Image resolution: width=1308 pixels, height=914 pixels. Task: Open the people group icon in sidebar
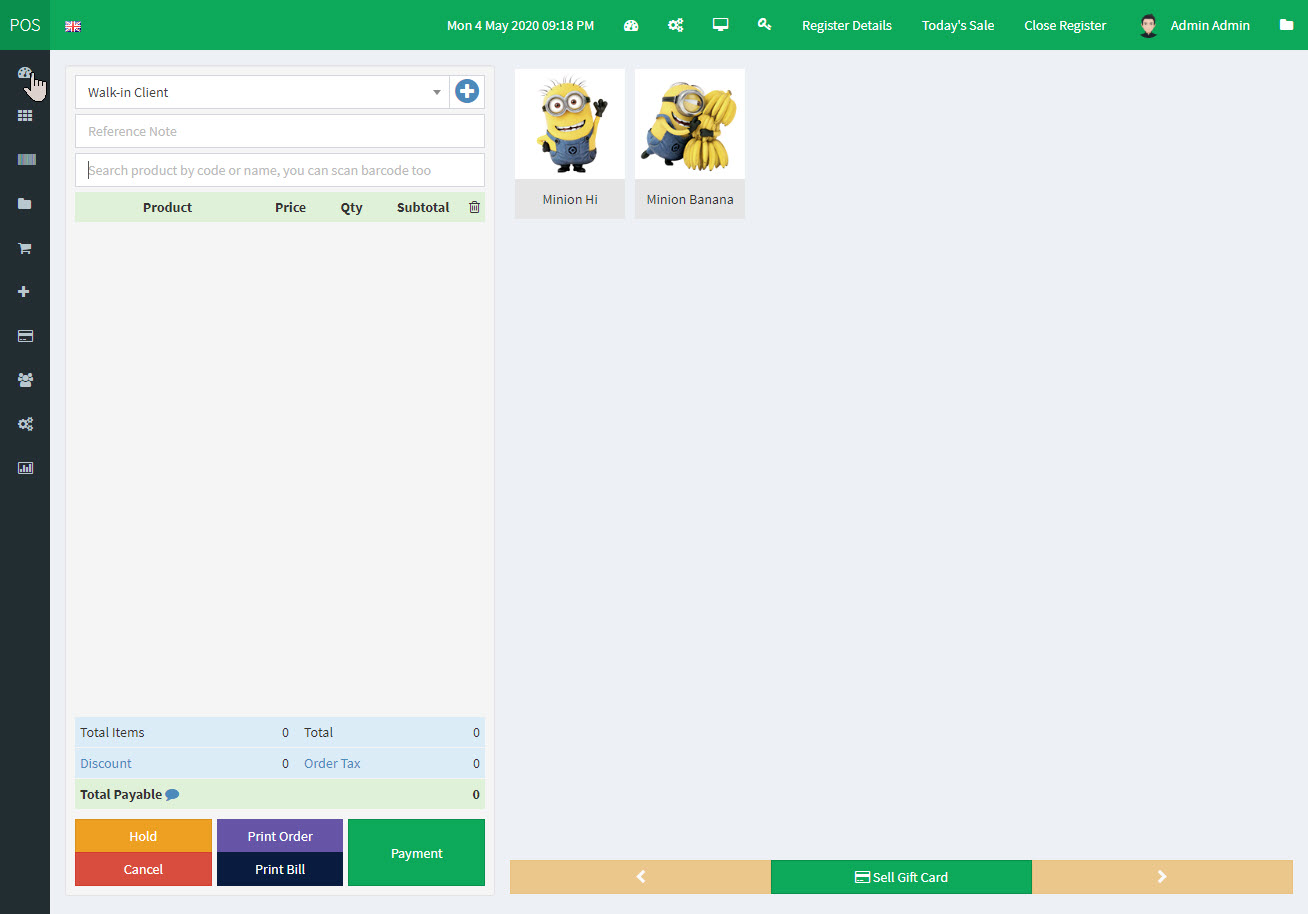point(25,380)
